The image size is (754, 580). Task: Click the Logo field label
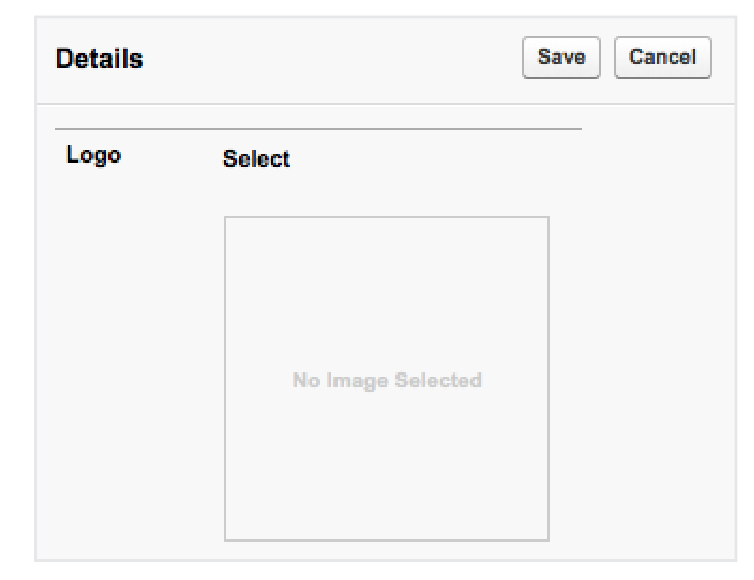93,156
